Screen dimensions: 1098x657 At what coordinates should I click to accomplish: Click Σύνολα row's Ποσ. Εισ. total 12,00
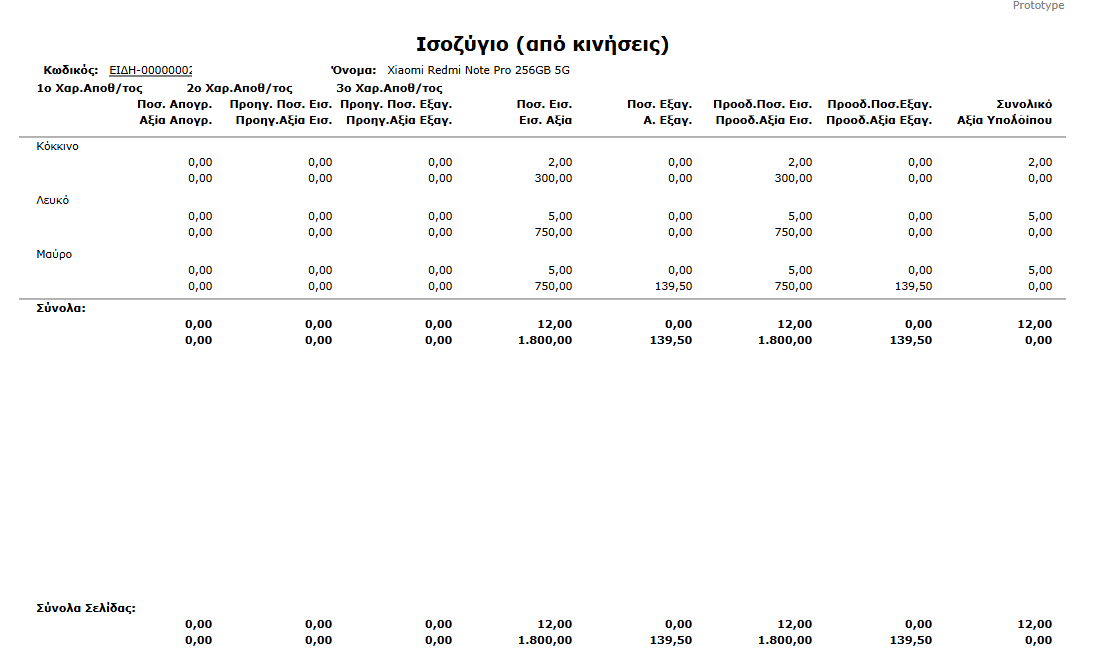tap(555, 324)
